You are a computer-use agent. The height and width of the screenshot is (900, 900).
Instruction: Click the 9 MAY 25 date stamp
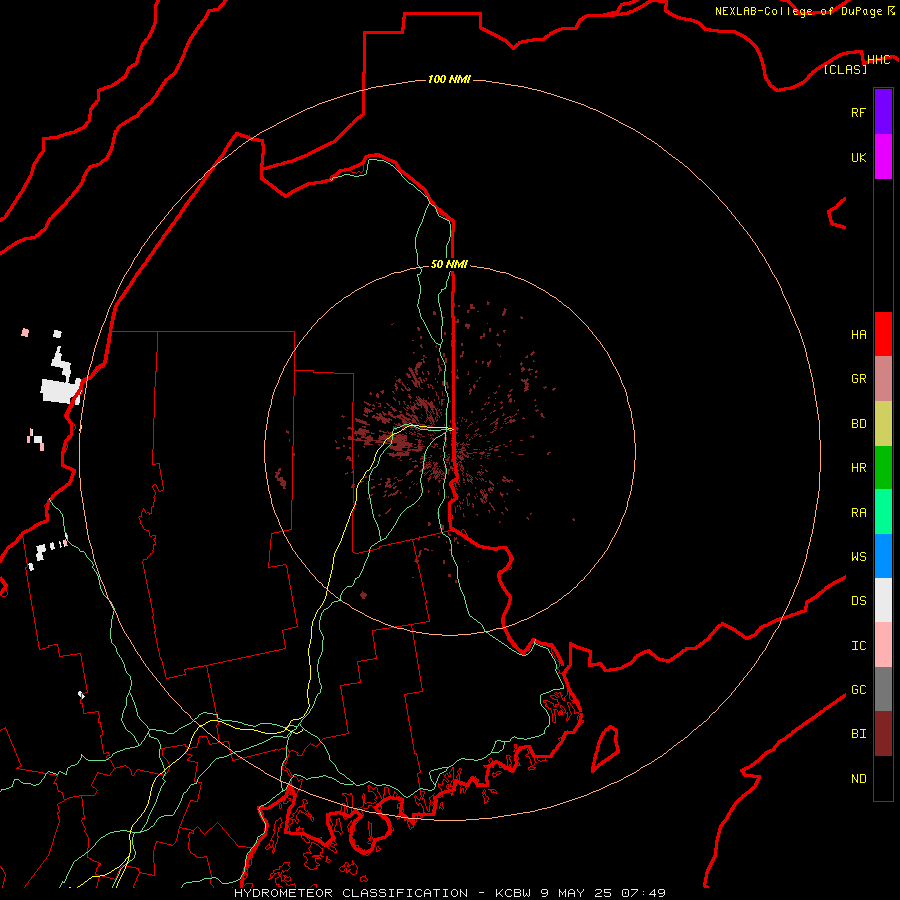pos(576,893)
